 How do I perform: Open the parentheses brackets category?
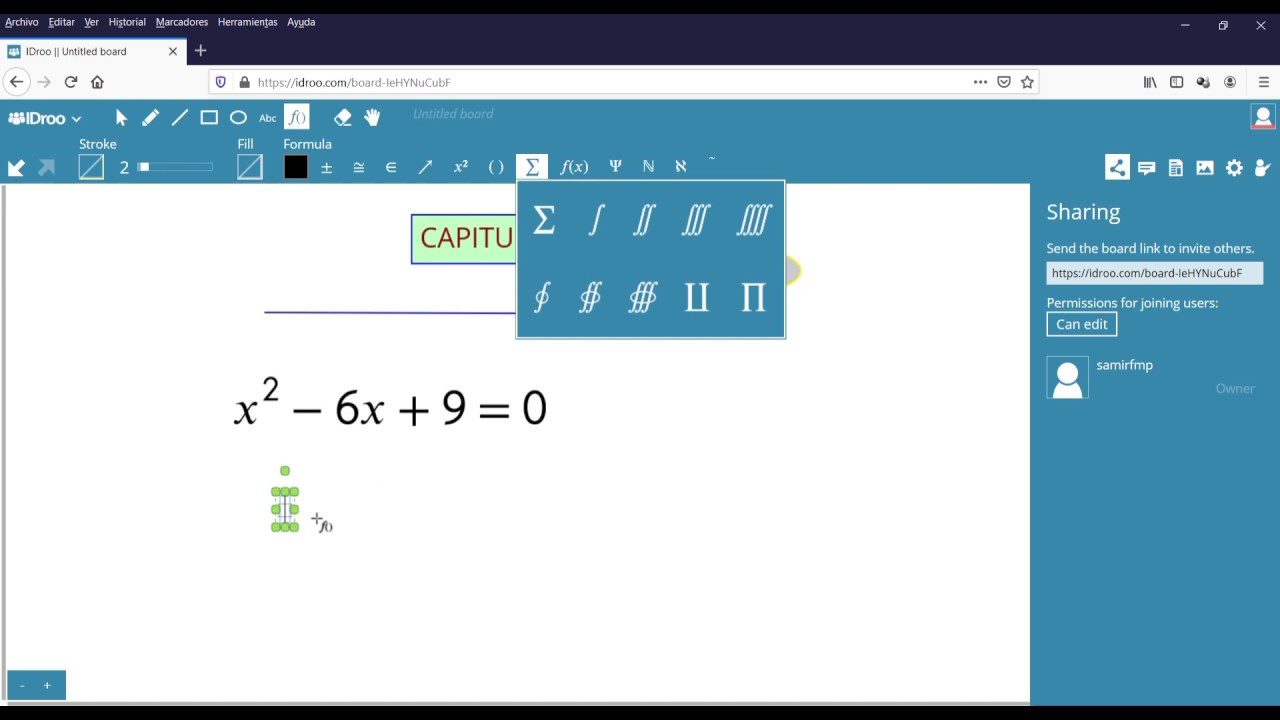[496, 167]
